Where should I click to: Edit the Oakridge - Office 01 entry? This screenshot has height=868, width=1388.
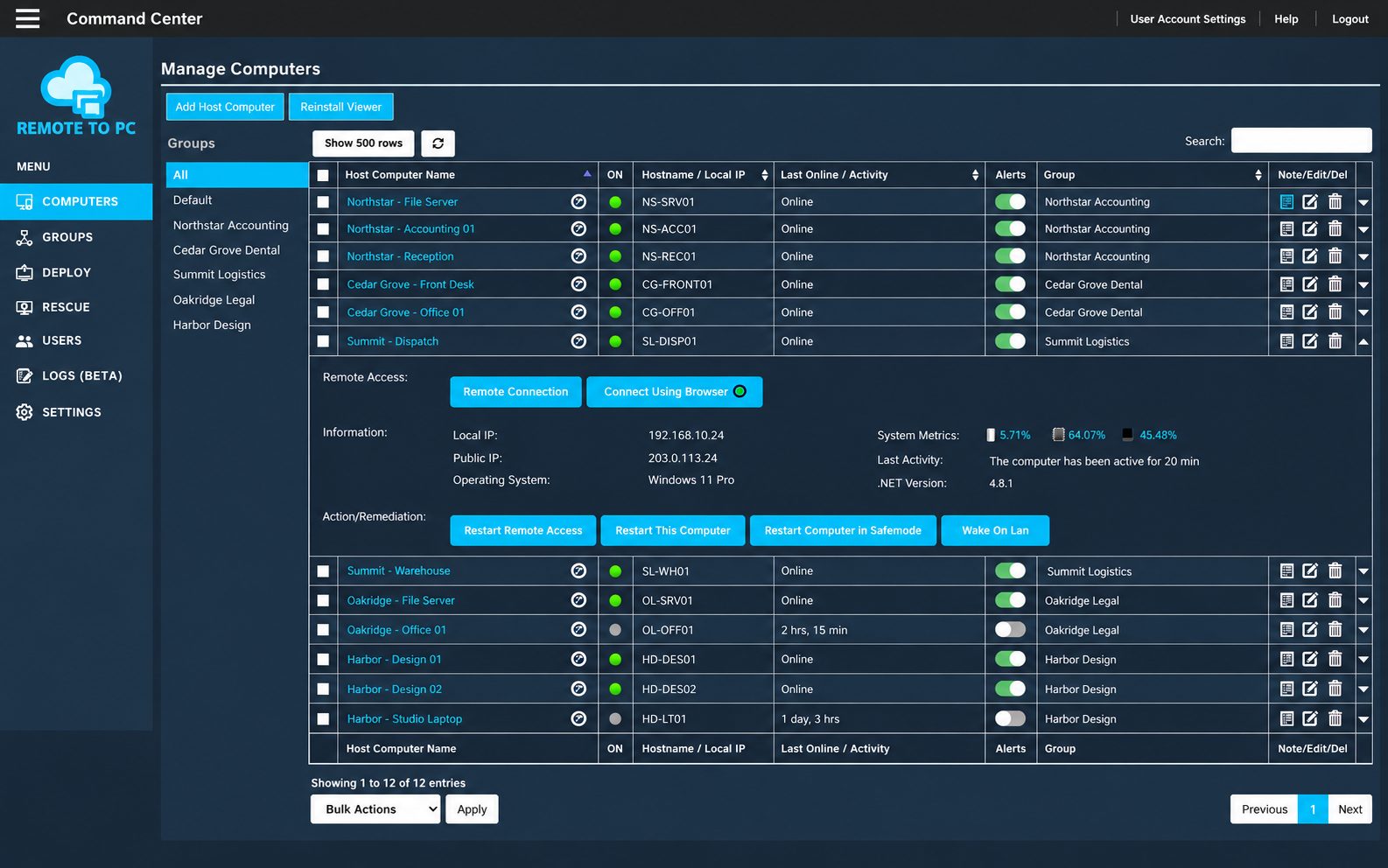[x=1310, y=630]
